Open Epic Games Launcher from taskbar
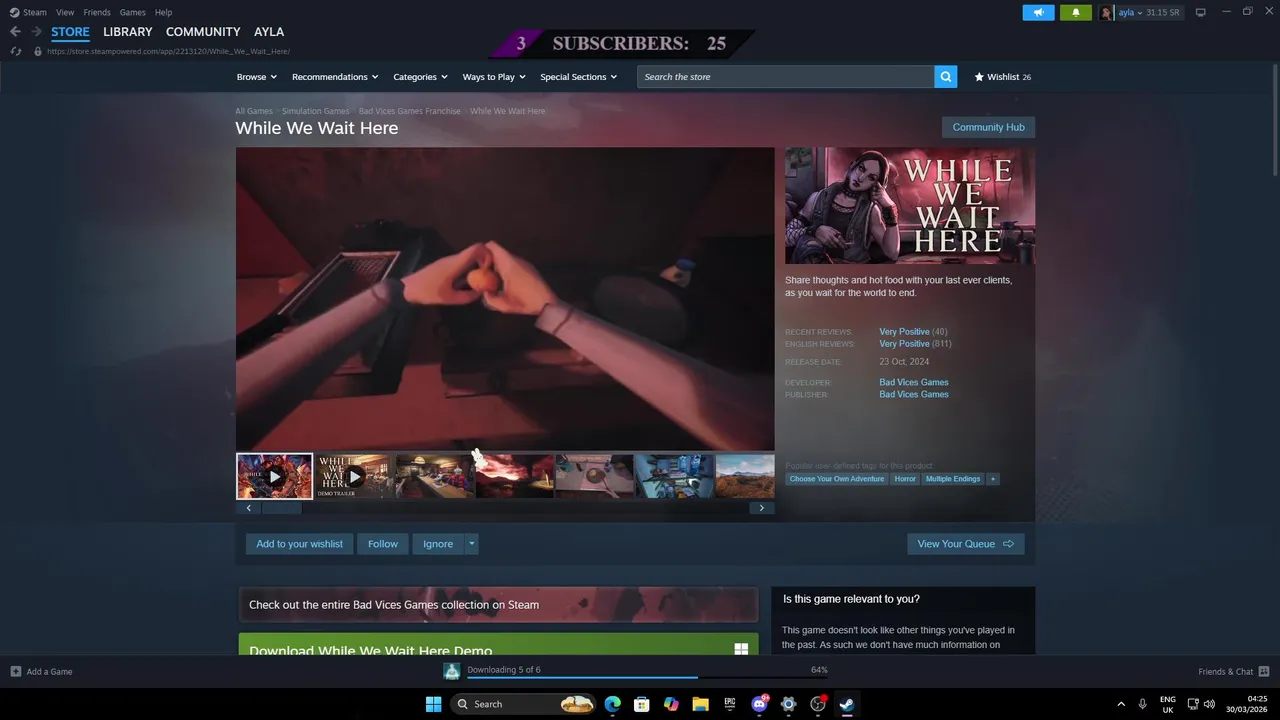This screenshot has width=1280, height=720. click(730, 704)
